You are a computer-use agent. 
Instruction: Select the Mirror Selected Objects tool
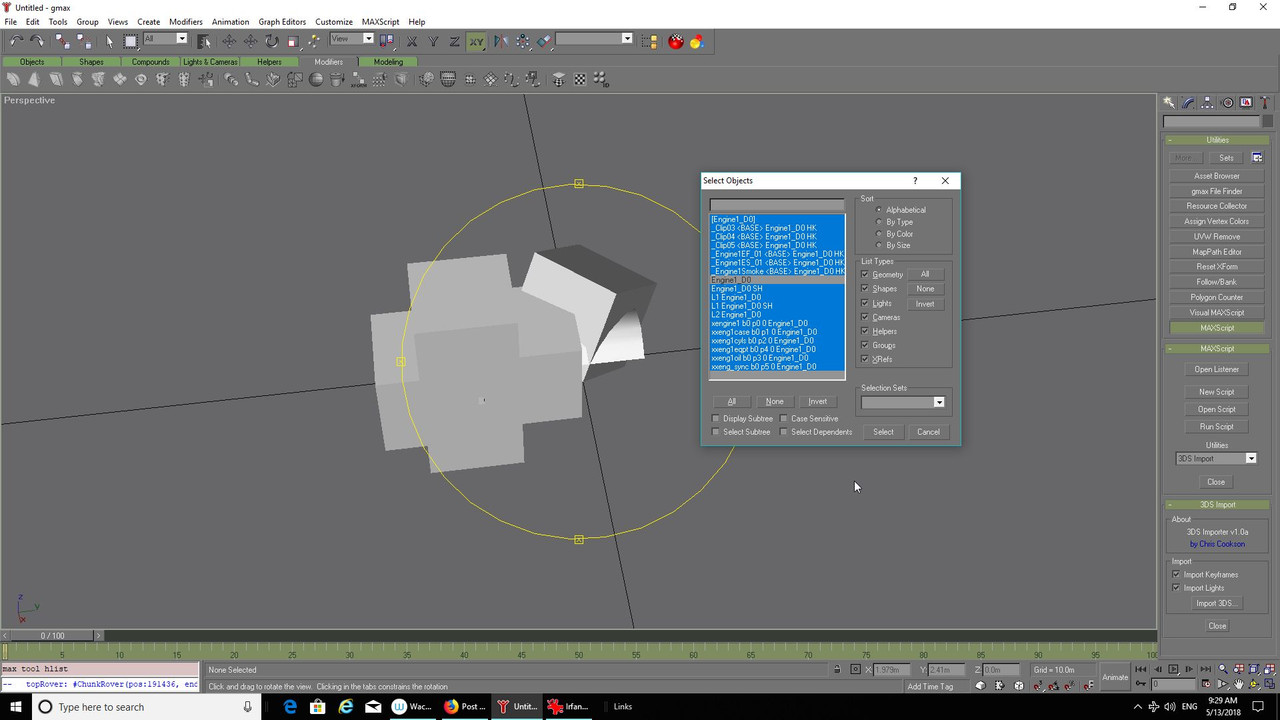coord(500,41)
